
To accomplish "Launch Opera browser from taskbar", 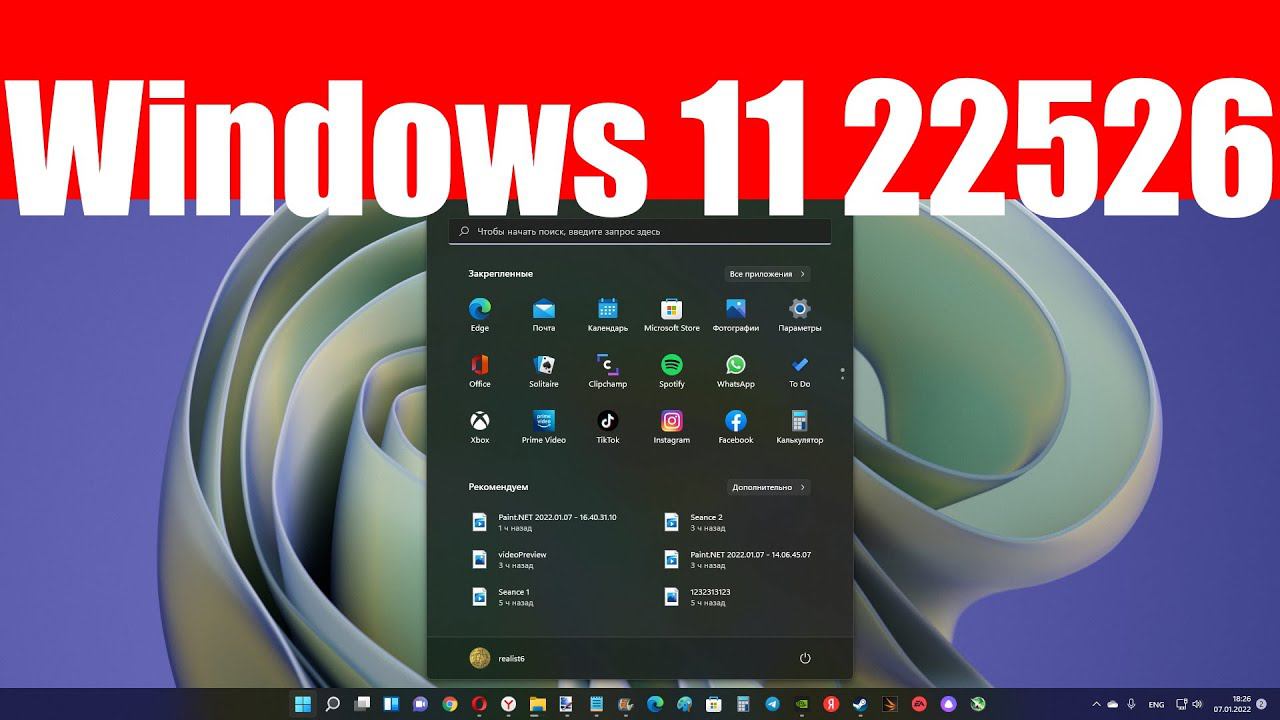I will [x=479, y=704].
